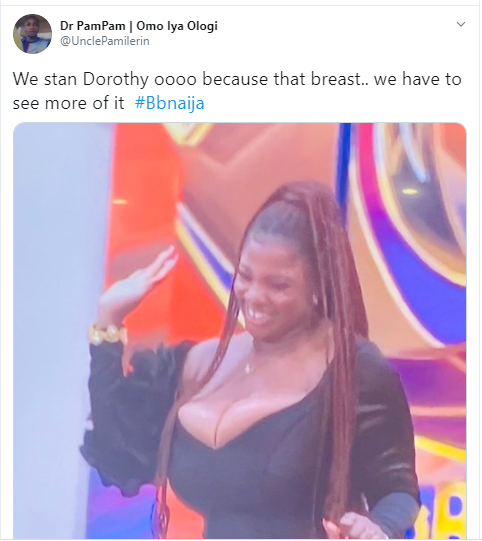This screenshot has width=482, height=541.
Task: Open the image showing the colorful stage backdrop
Action: (x=240, y=331)
